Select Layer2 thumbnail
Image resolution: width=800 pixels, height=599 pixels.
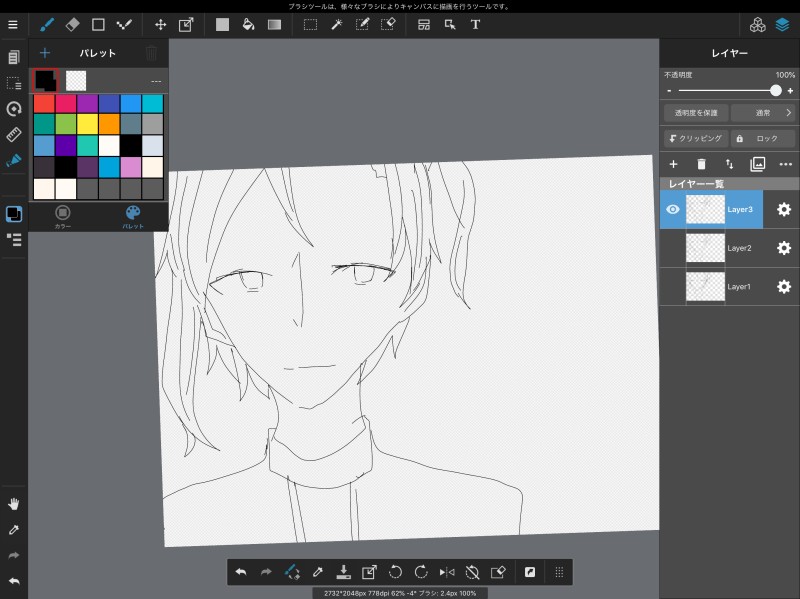tap(705, 248)
